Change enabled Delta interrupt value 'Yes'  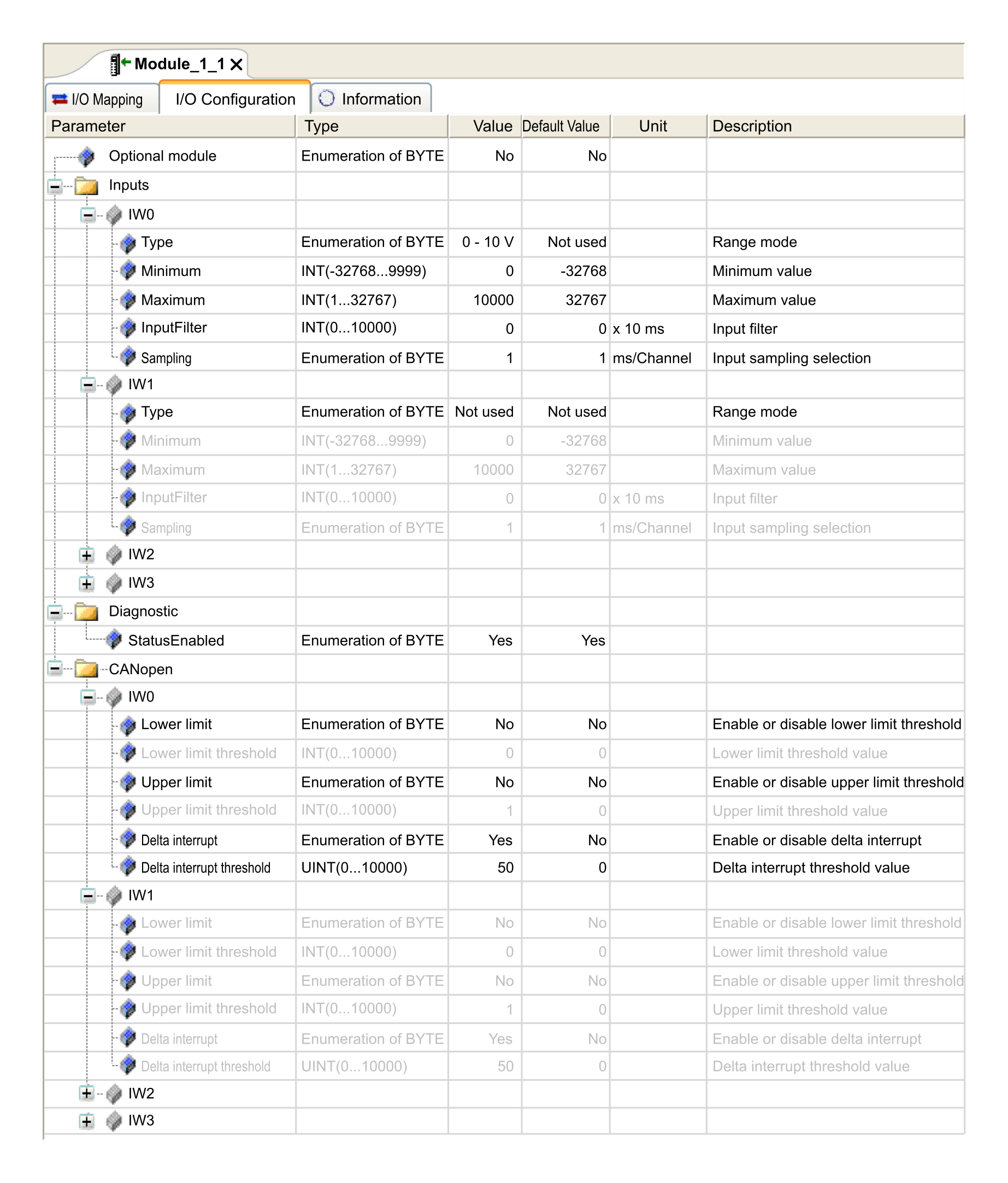coord(485,840)
